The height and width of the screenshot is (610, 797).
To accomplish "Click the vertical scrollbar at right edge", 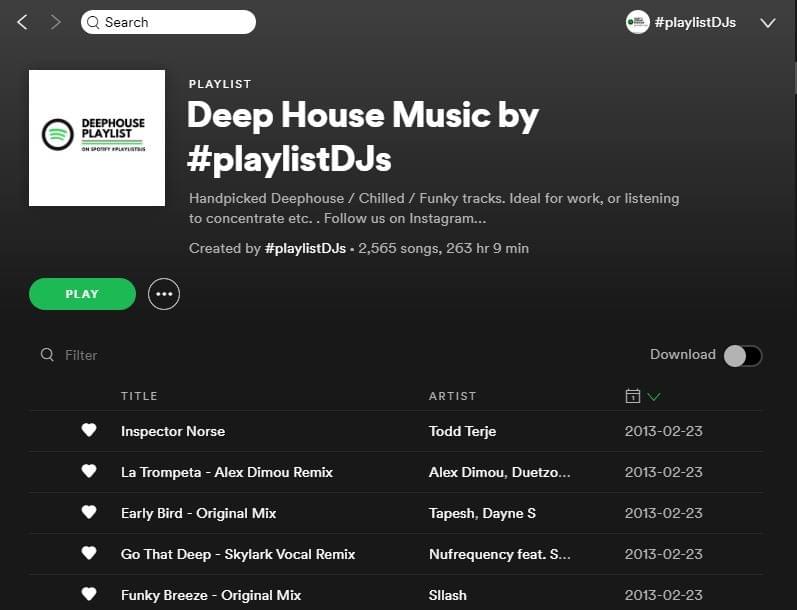I will pyautogui.click(x=795, y=76).
